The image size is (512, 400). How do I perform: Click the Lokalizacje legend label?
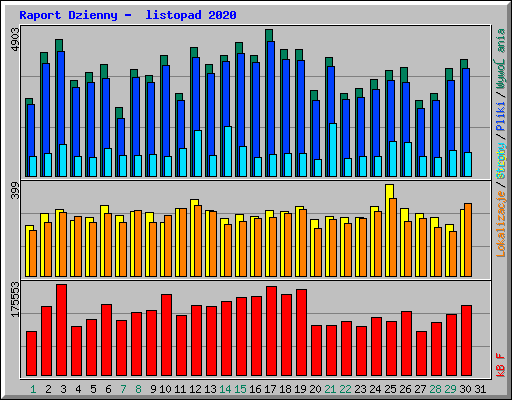(x=501, y=223)
